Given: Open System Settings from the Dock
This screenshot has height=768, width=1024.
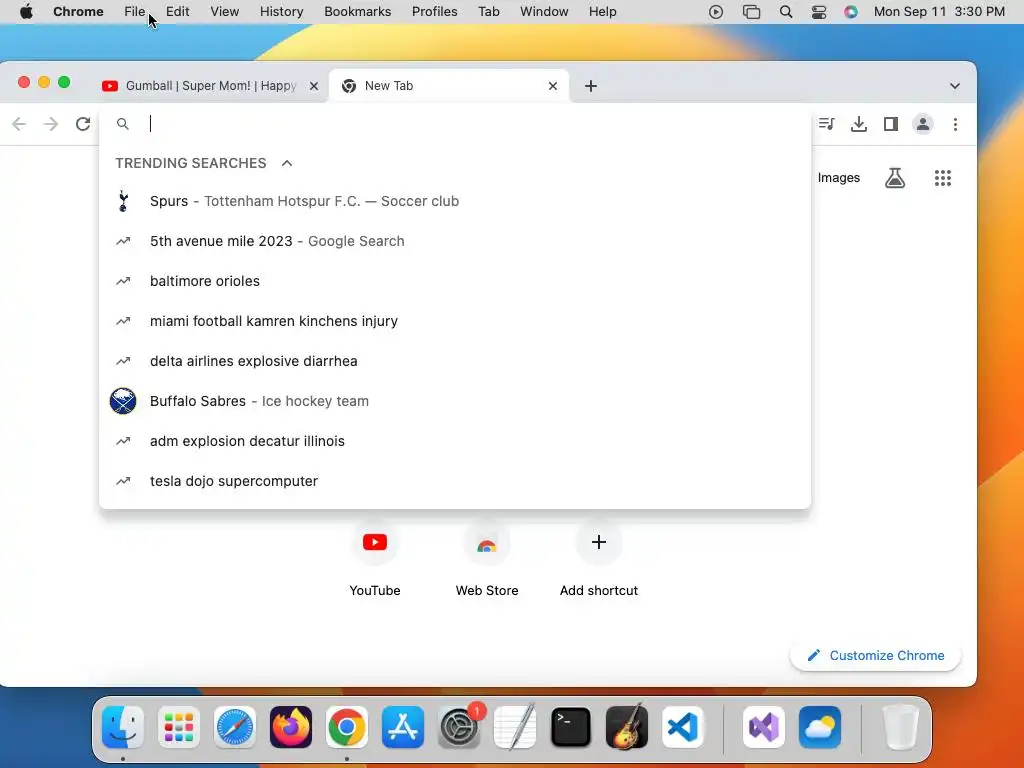Looking at the screenshot, I should click(459, 727).
